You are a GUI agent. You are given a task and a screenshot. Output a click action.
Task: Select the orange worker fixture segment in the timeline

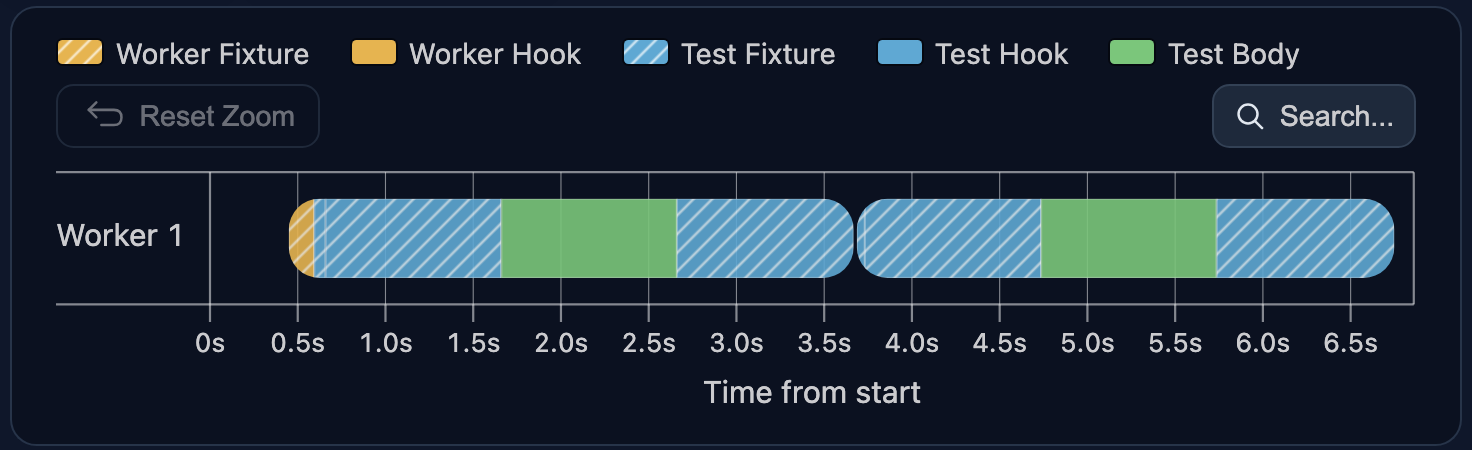coord(302,238)
